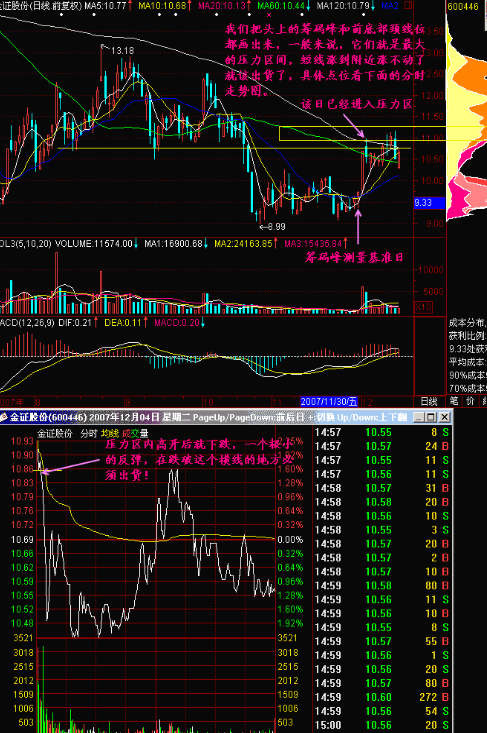Switch to the 日线 tab

tap(429, 401)
